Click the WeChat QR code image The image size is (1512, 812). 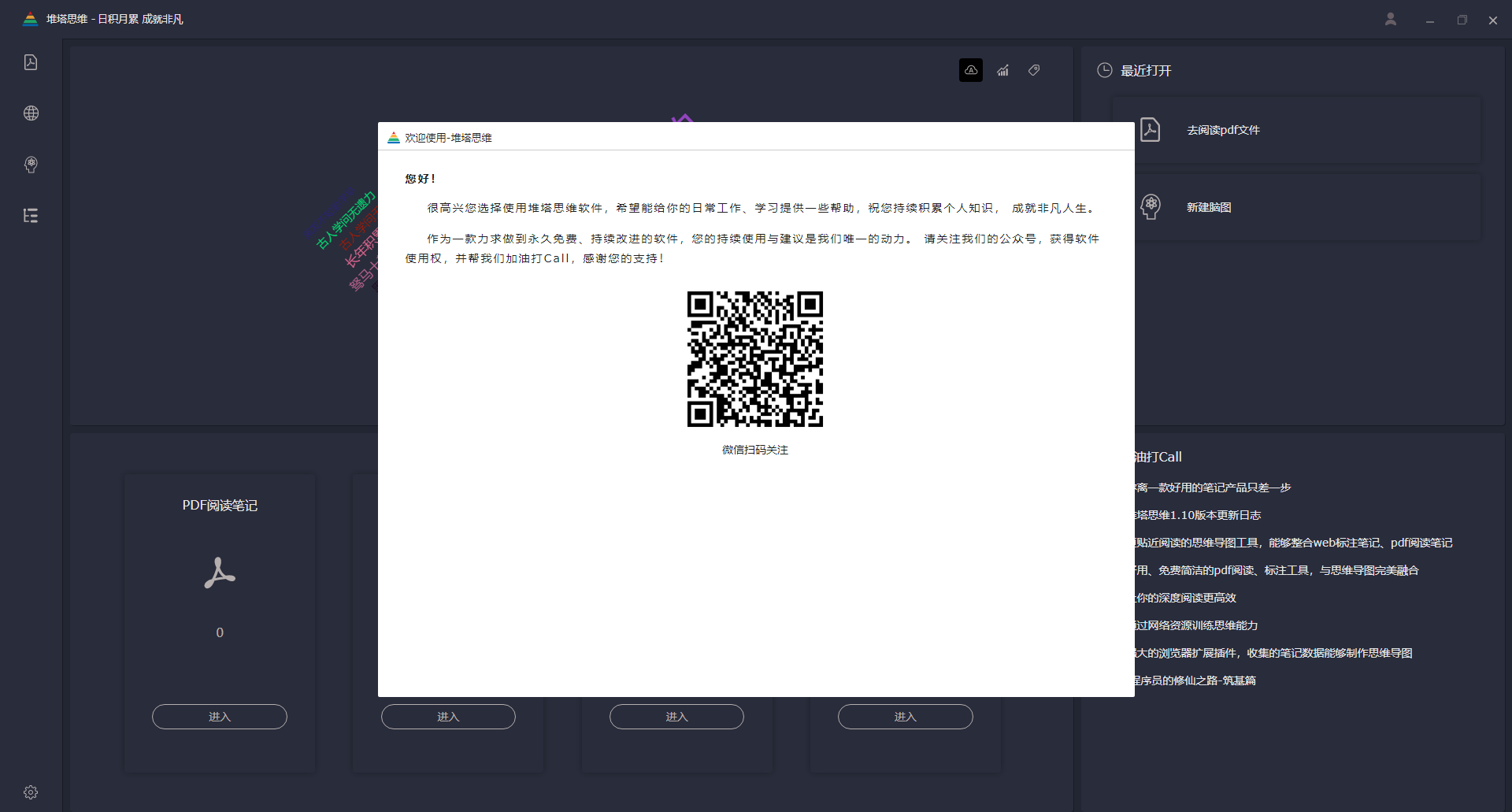[x=755, y=359]
